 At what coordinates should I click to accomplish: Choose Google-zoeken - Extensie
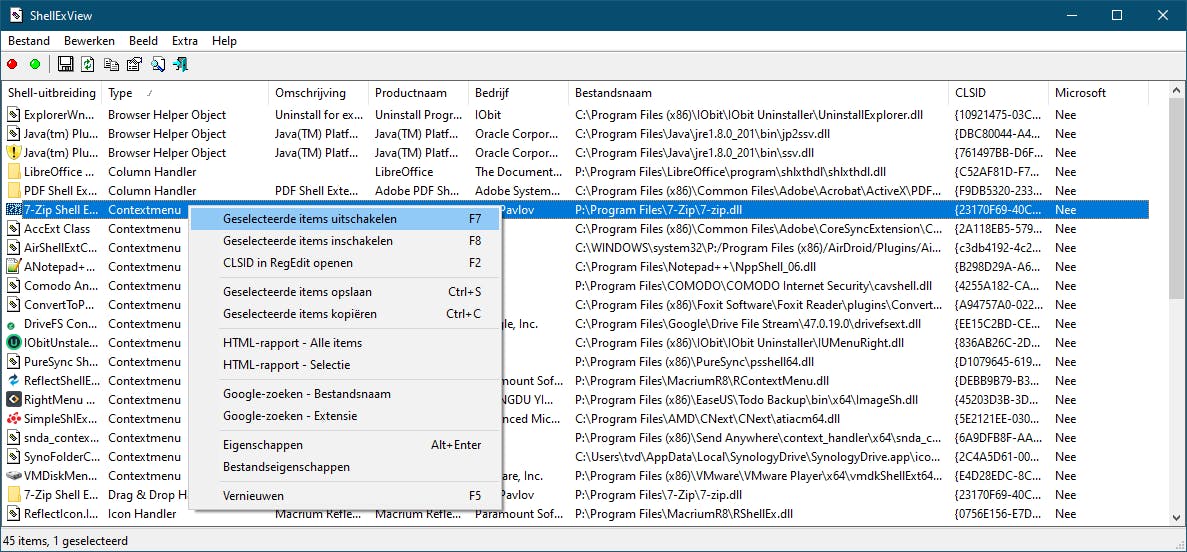[x=344, y=416]
